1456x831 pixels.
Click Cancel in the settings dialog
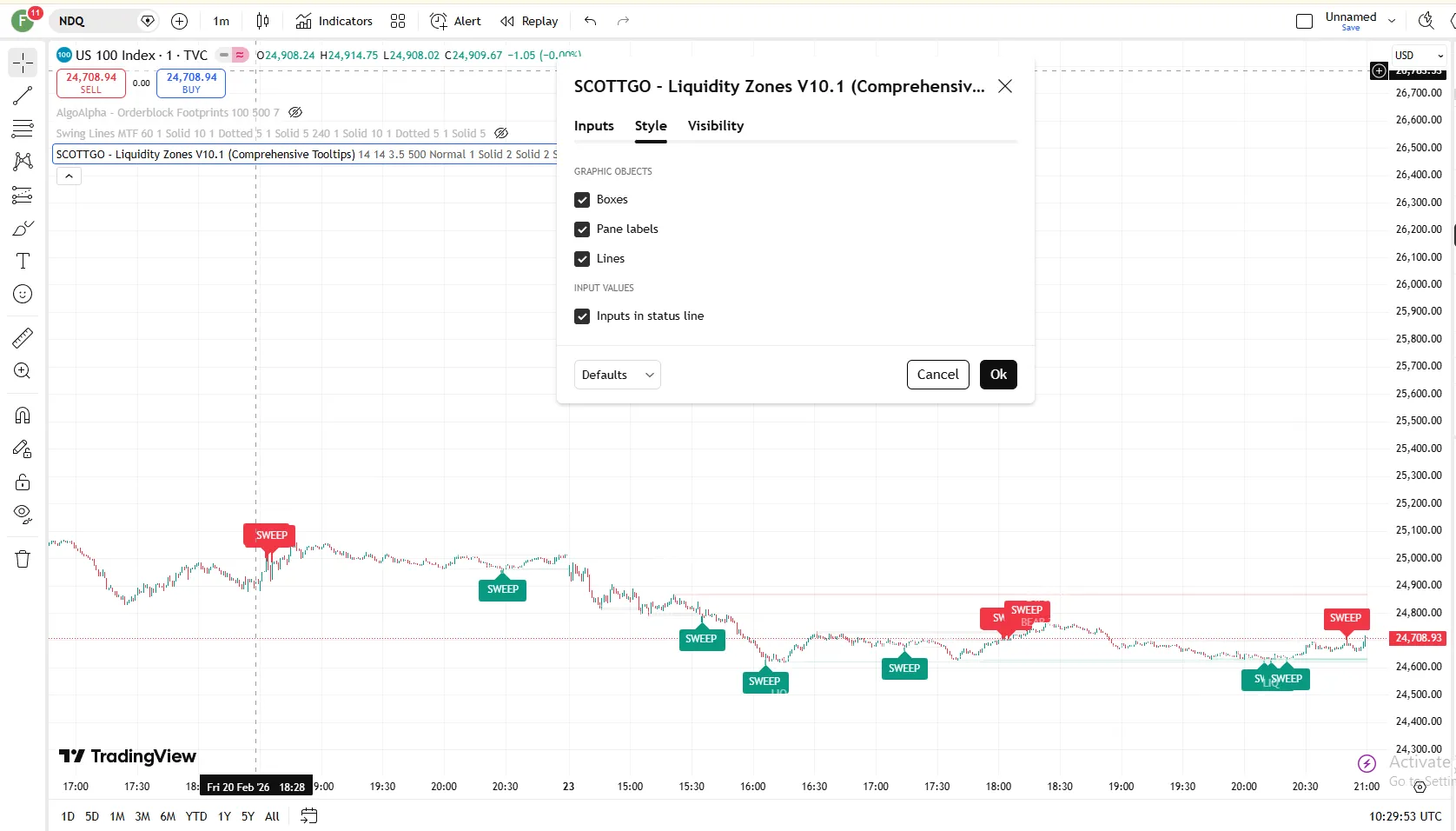tap(937, 375)
